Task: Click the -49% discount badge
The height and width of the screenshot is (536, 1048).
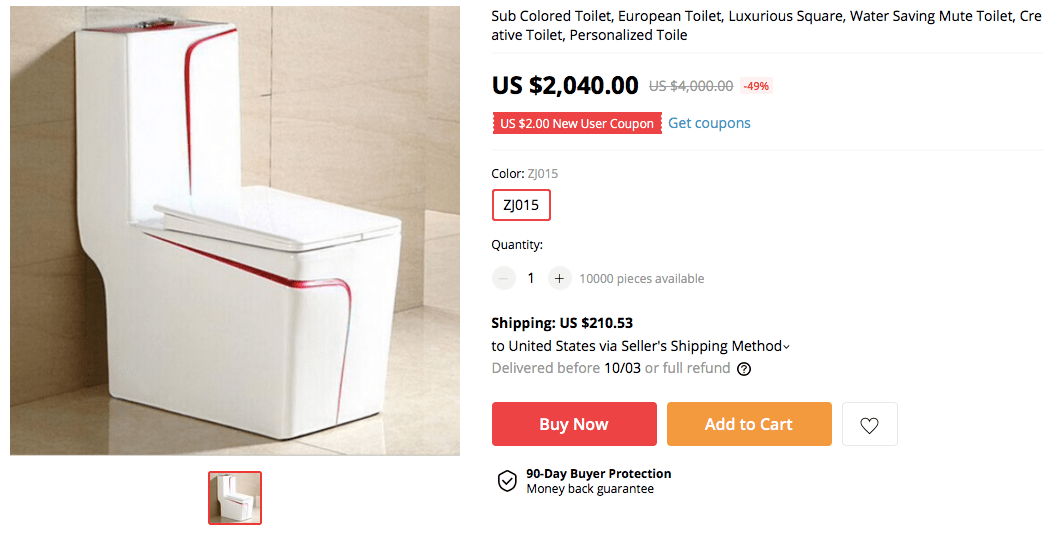Action: [756, 86]
